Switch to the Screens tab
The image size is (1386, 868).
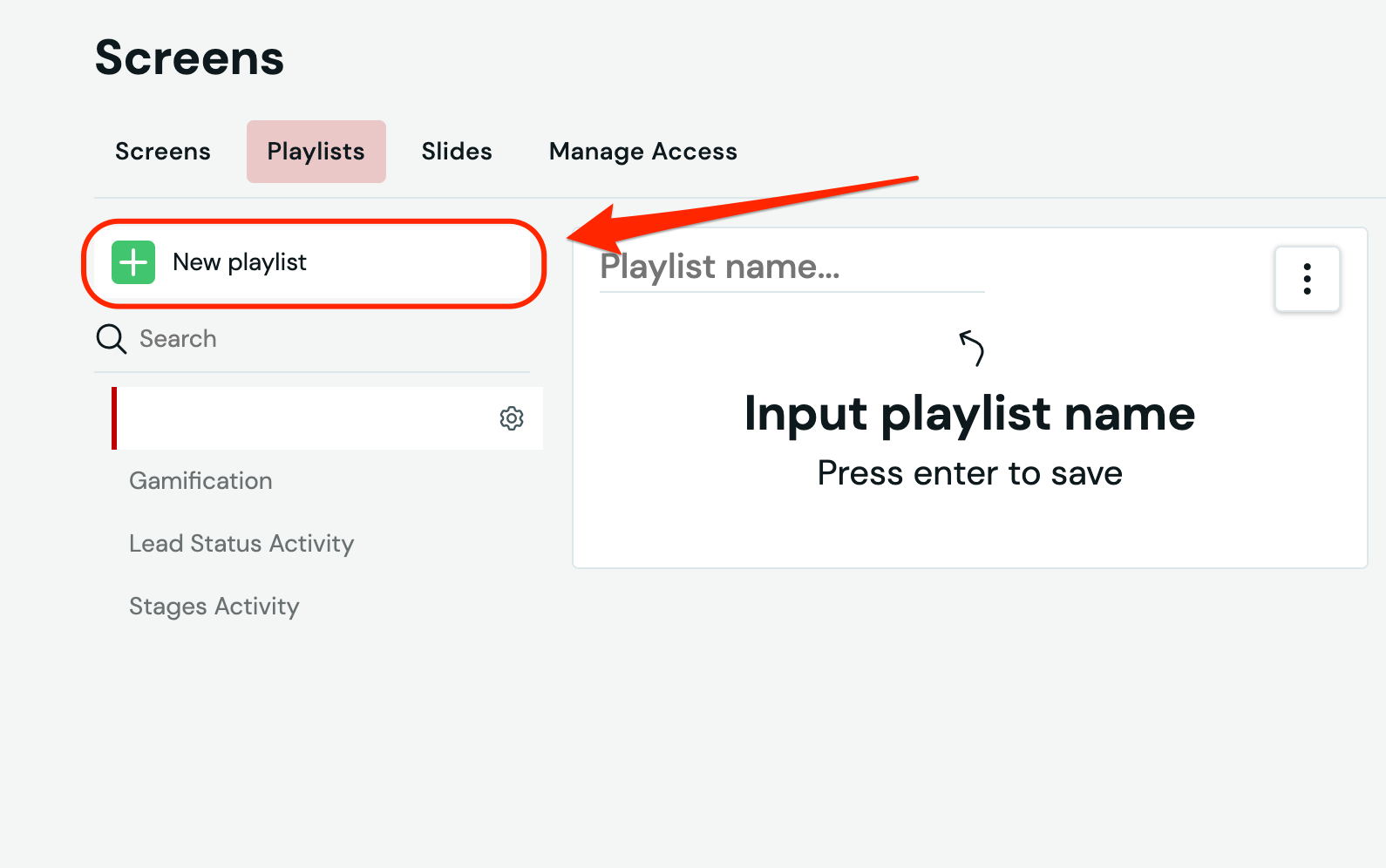pos(163,152)
